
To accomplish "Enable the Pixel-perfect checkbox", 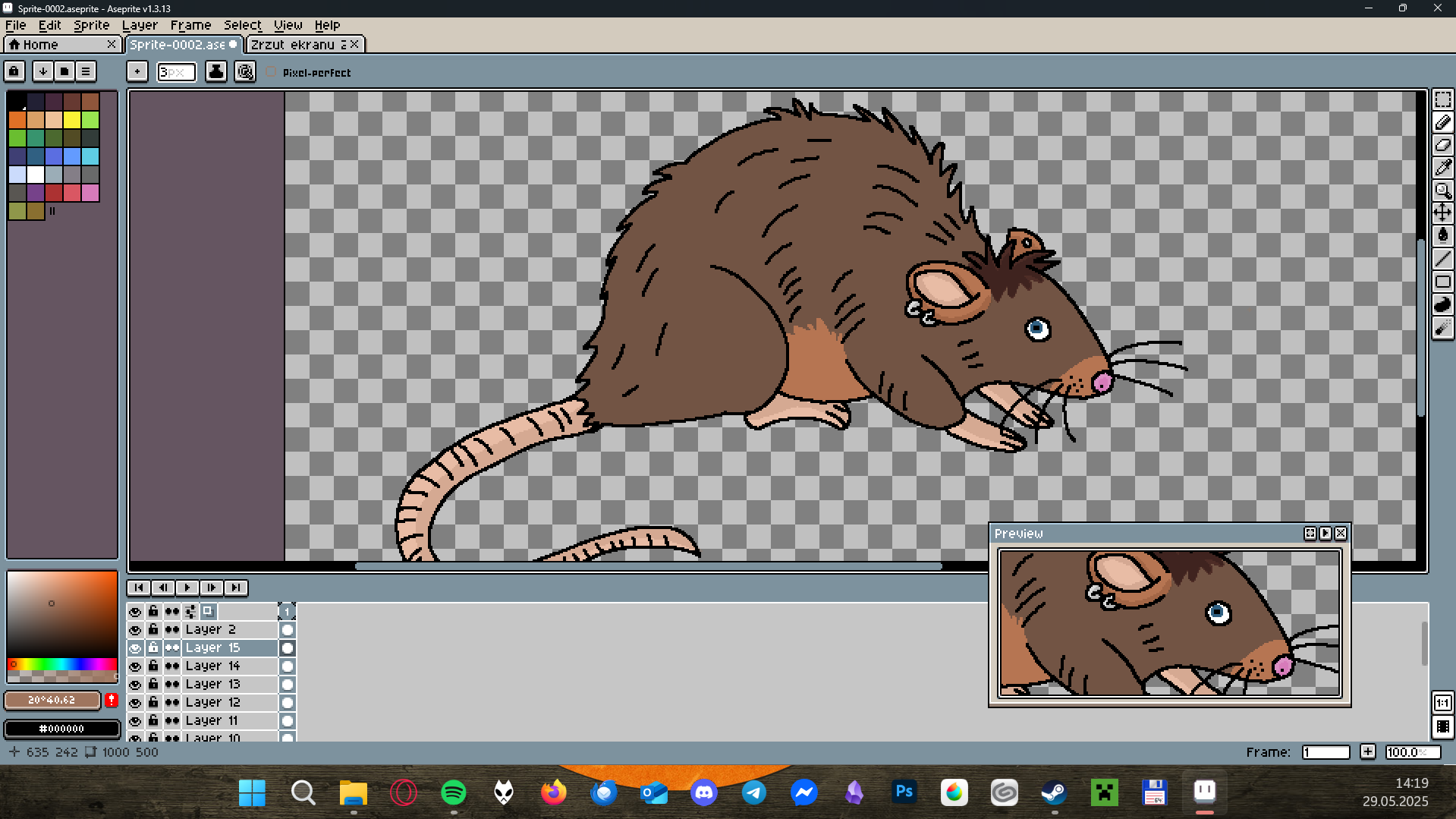I will (x=271, y=72).
